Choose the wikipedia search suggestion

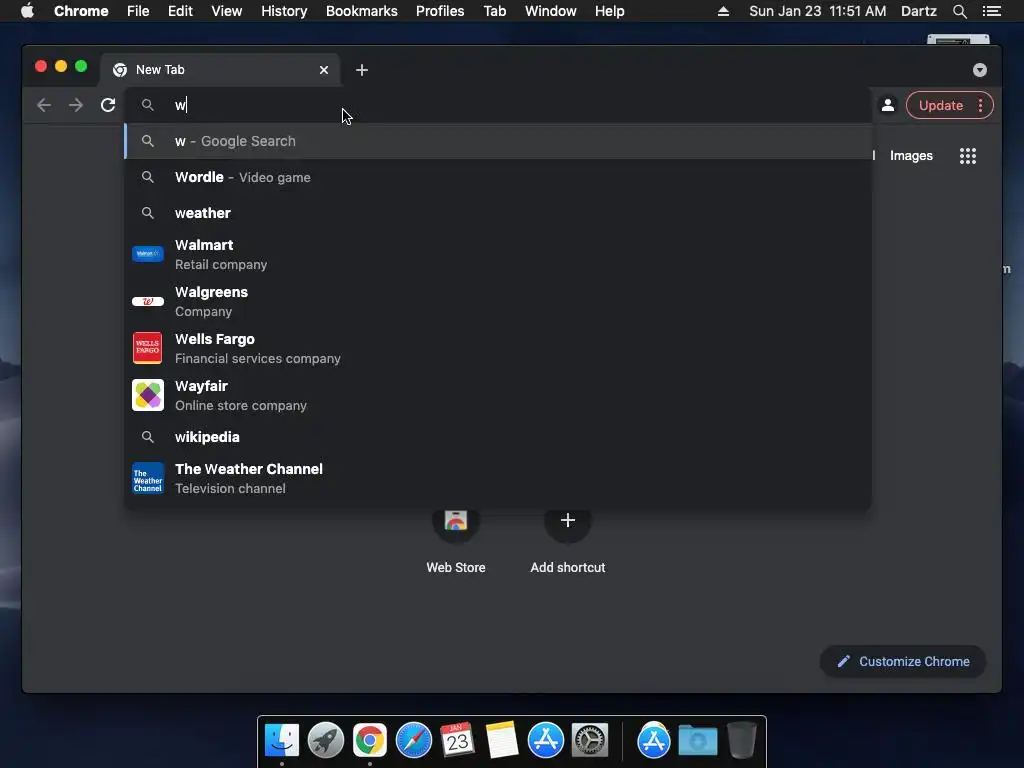pos(498,437)
